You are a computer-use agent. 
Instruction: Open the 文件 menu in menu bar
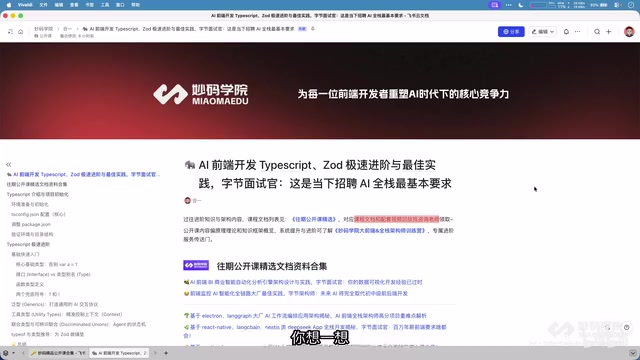[43, 5]
